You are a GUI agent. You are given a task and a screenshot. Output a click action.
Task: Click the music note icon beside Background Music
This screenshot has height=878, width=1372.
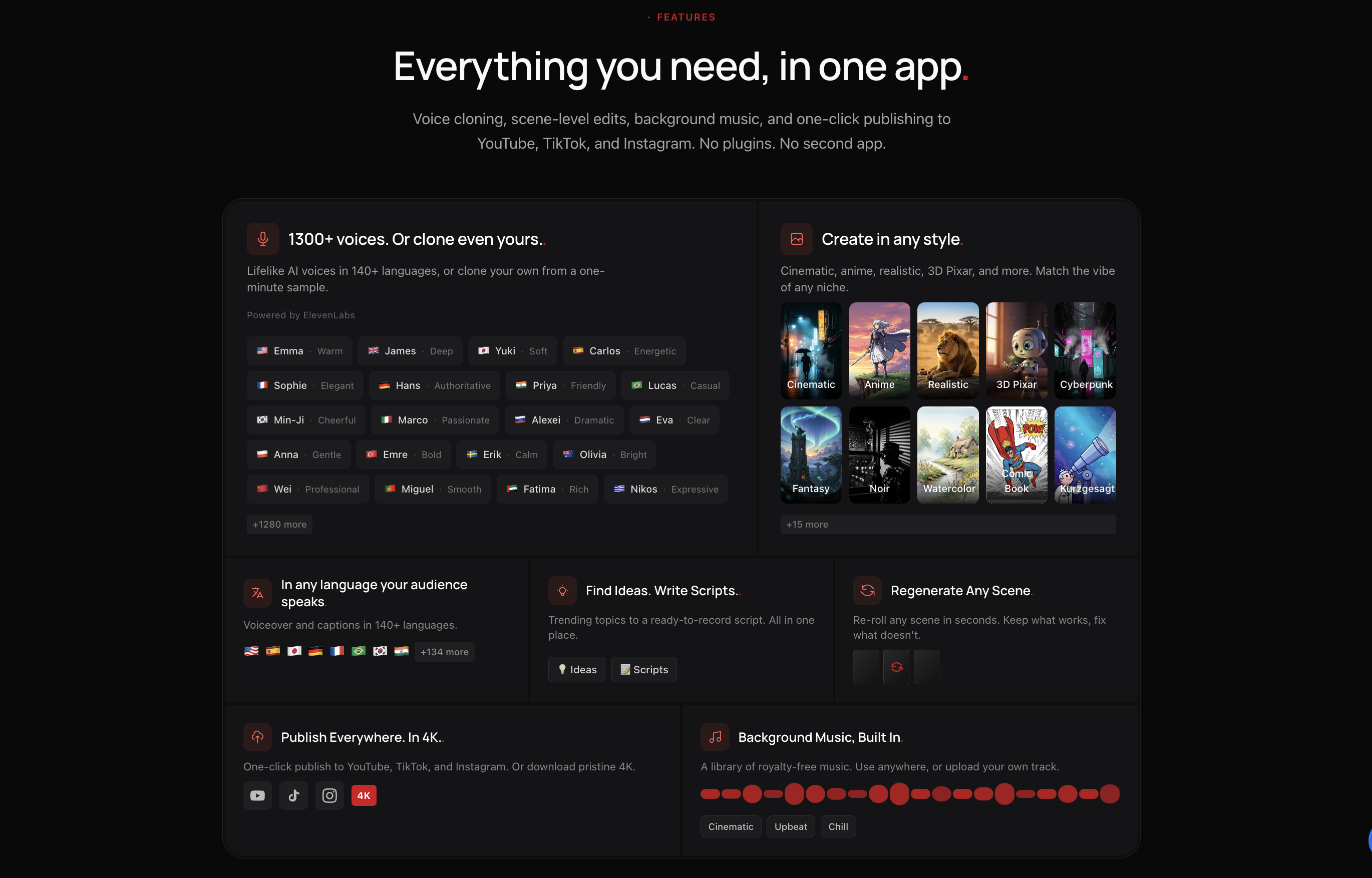click(715, 737)
